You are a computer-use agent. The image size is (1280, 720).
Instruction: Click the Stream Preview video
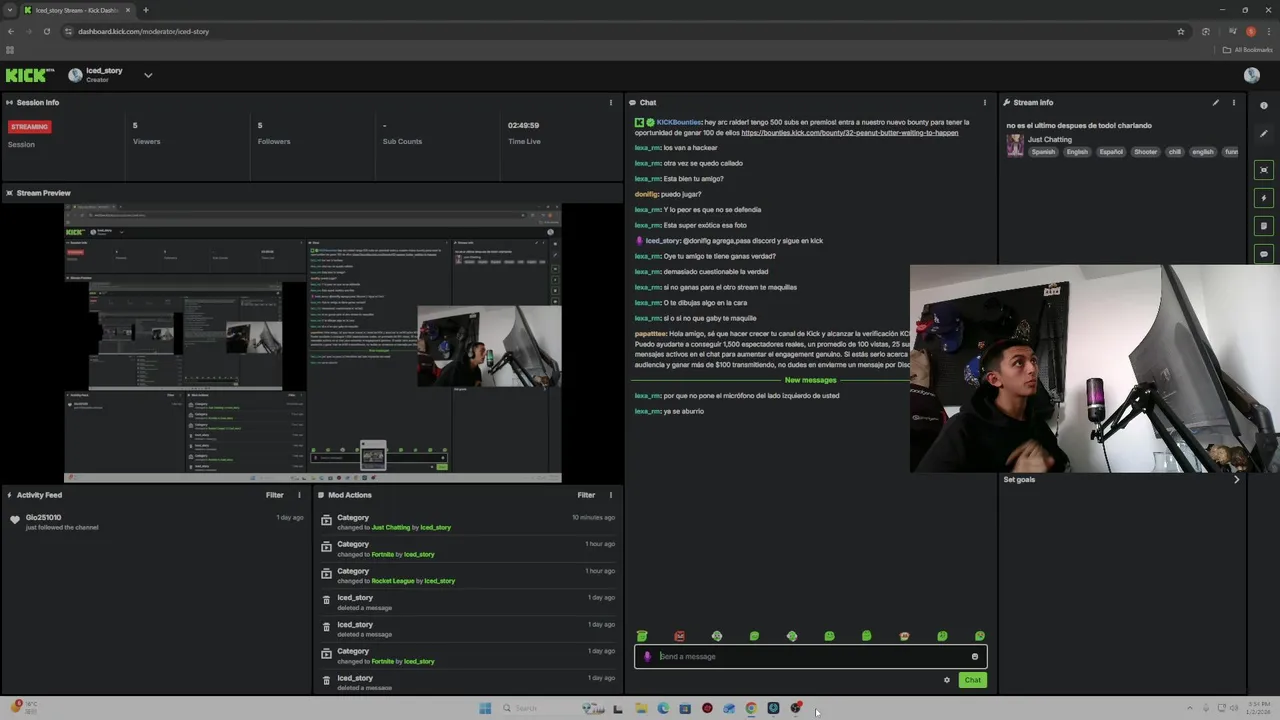pyautogui.click(x=312, y=343)
